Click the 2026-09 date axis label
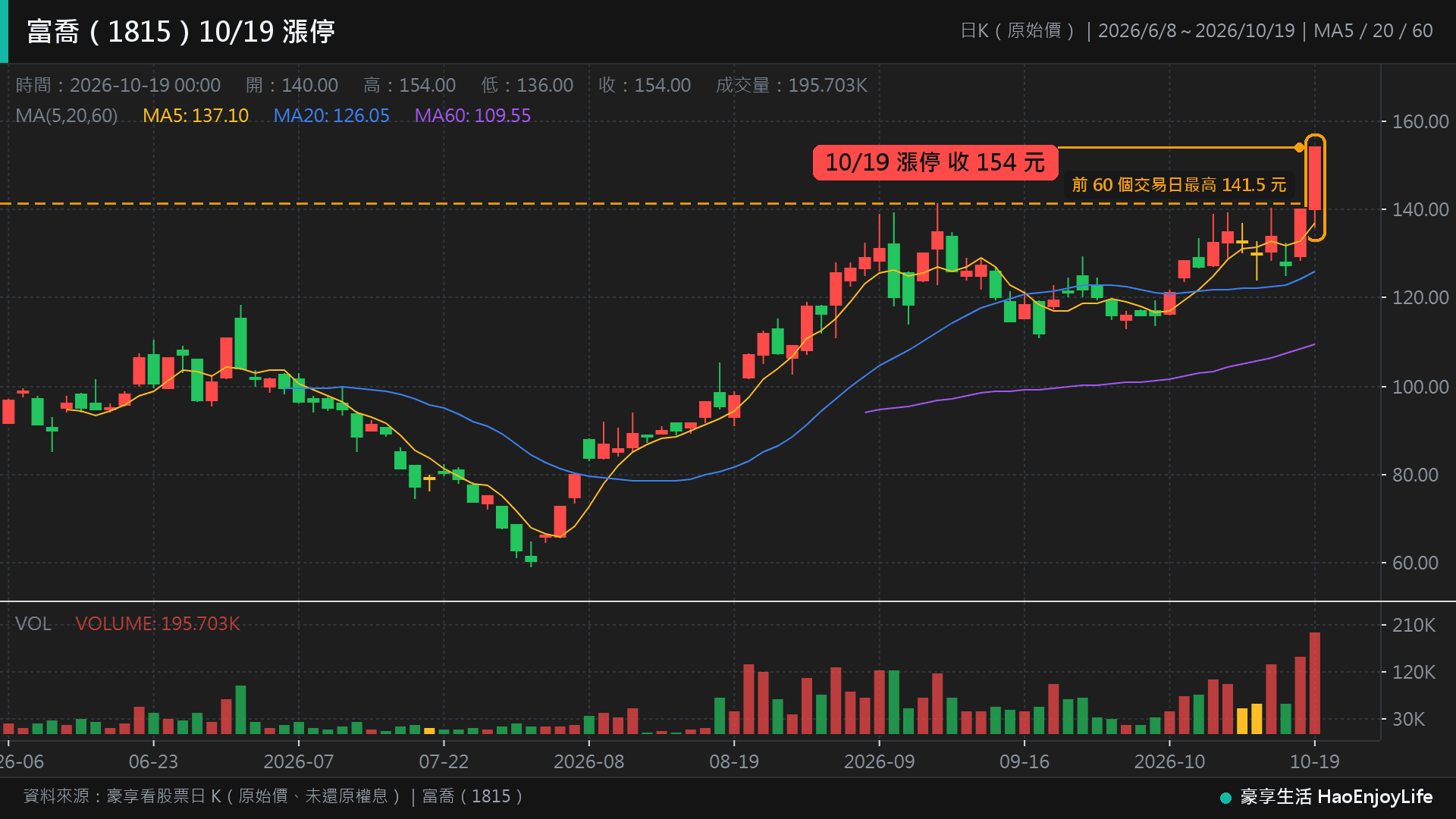The width and height of the screenshot is (1456, 819). pyautogui.click(x=880, y=761)
